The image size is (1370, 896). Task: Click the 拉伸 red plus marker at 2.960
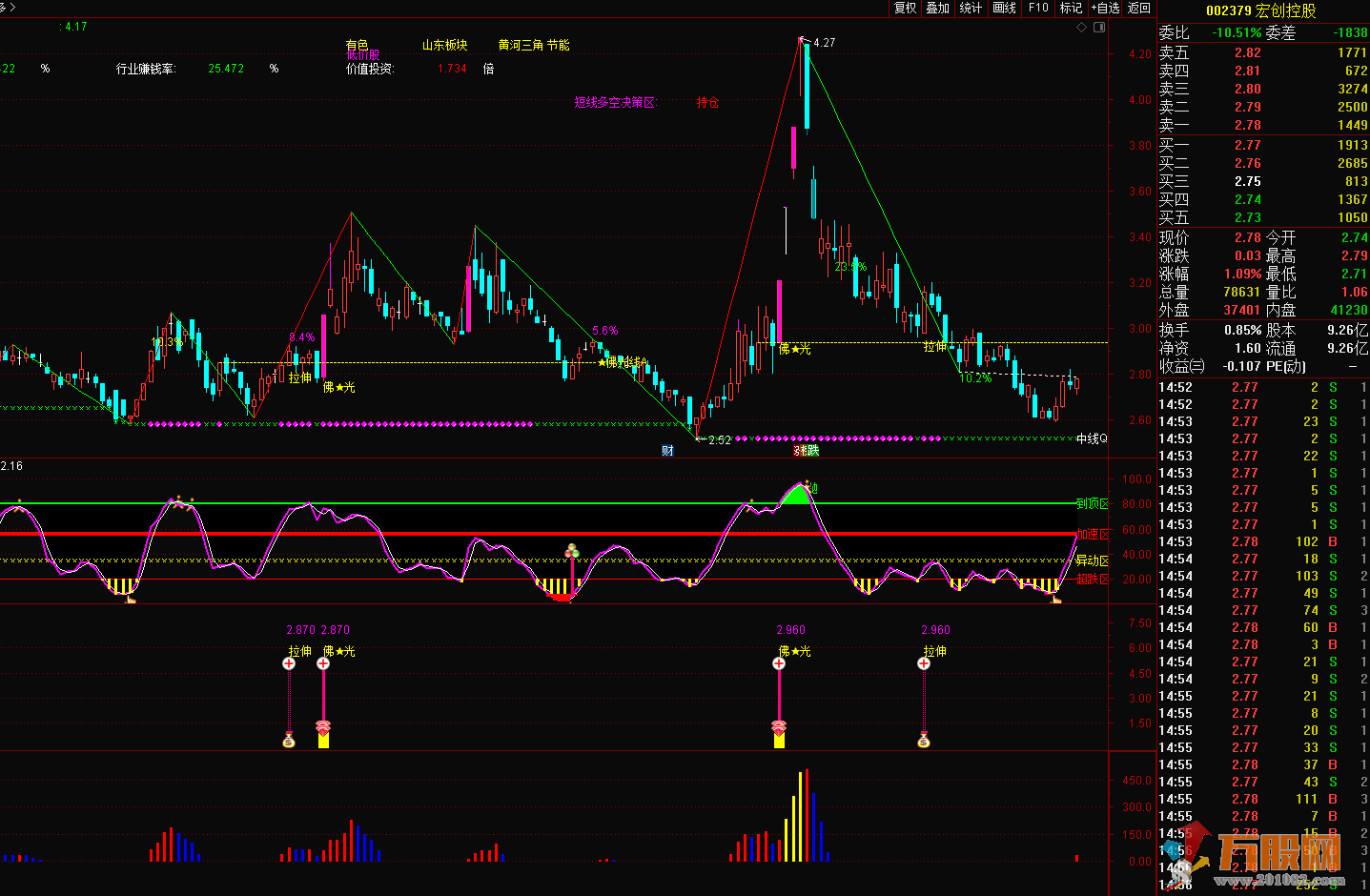coord(924,663)
